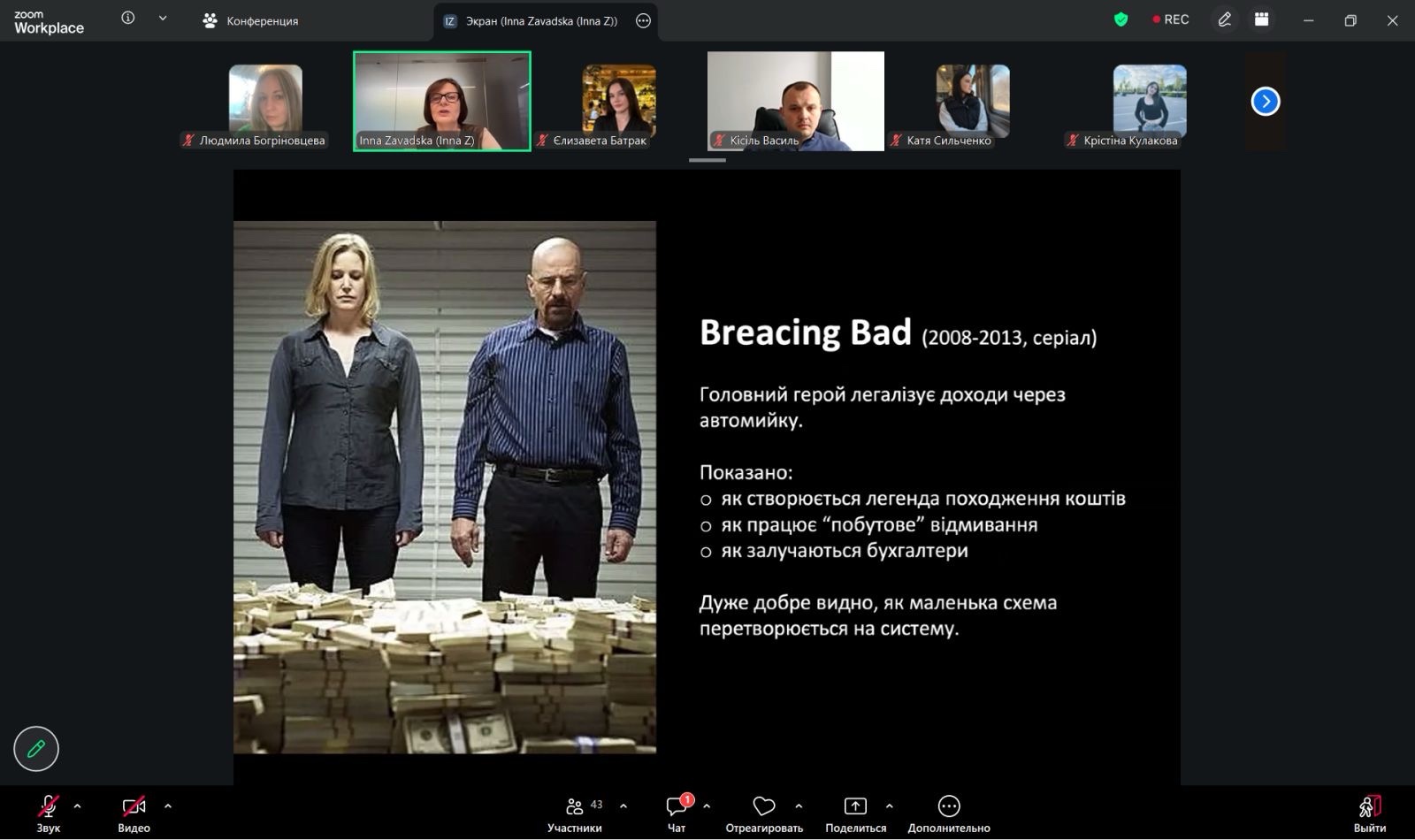Click the green encryption shield icon
The image size is (1415, 840).
1121,19
